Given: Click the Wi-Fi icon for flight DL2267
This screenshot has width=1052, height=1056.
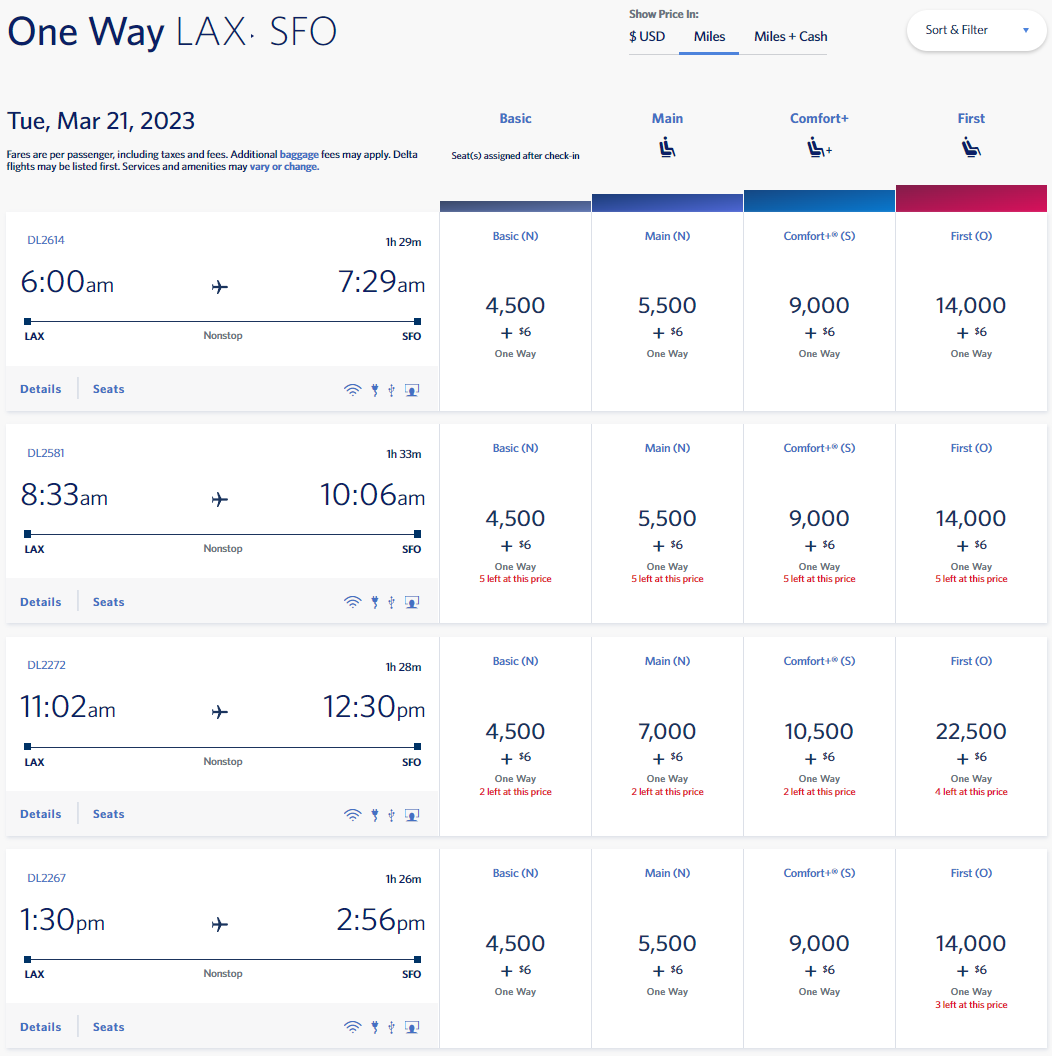Looking at the screenshot, I should [x=352, y=1027].
